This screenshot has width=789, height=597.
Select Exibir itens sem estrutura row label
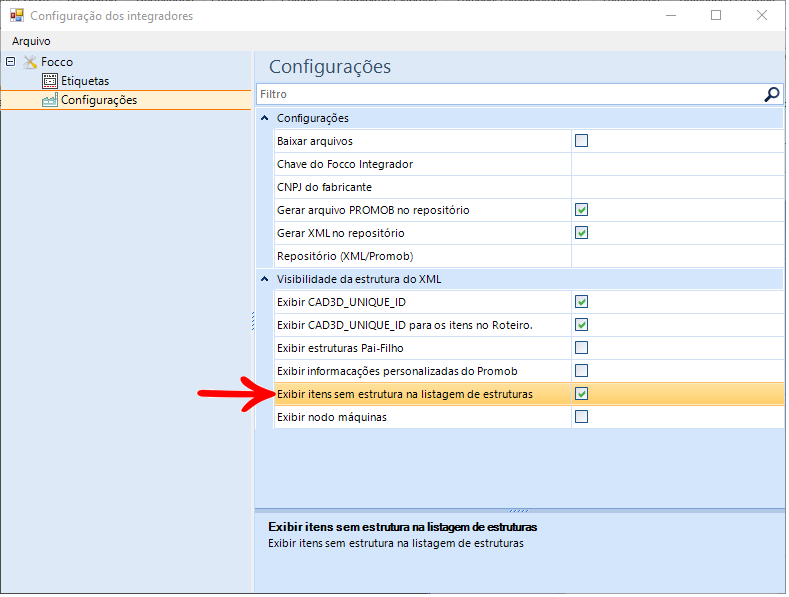[405, 395]
